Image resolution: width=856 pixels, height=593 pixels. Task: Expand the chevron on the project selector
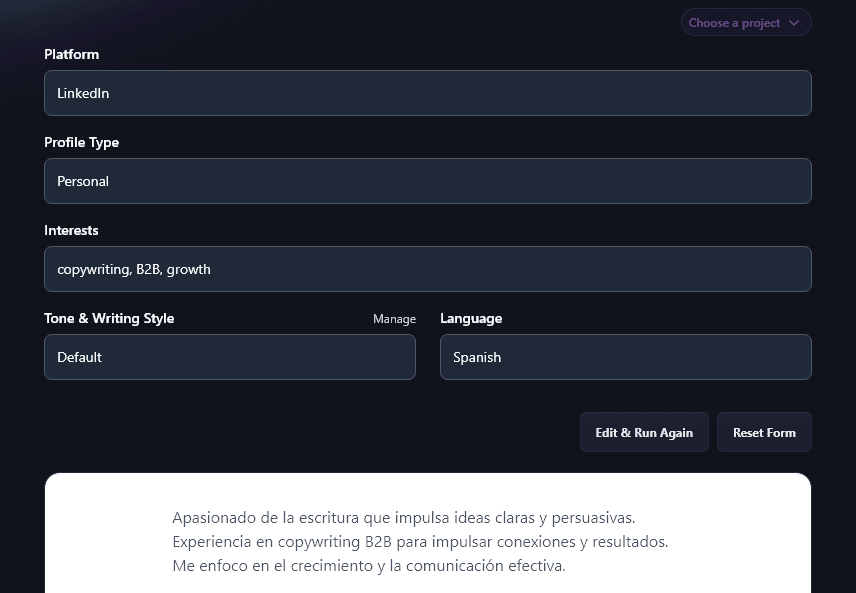(795, 21)
